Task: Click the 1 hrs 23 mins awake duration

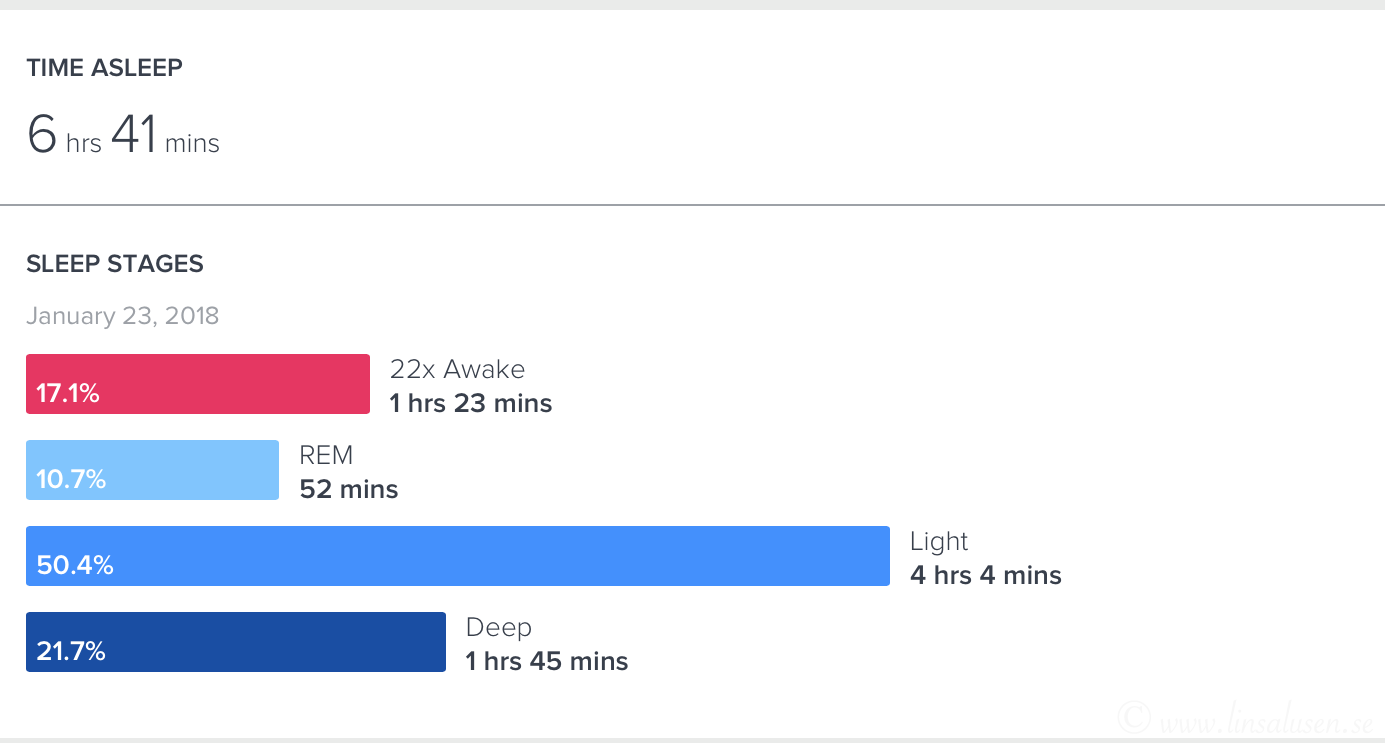Action: pyautogui.click(x=471, y=403)
